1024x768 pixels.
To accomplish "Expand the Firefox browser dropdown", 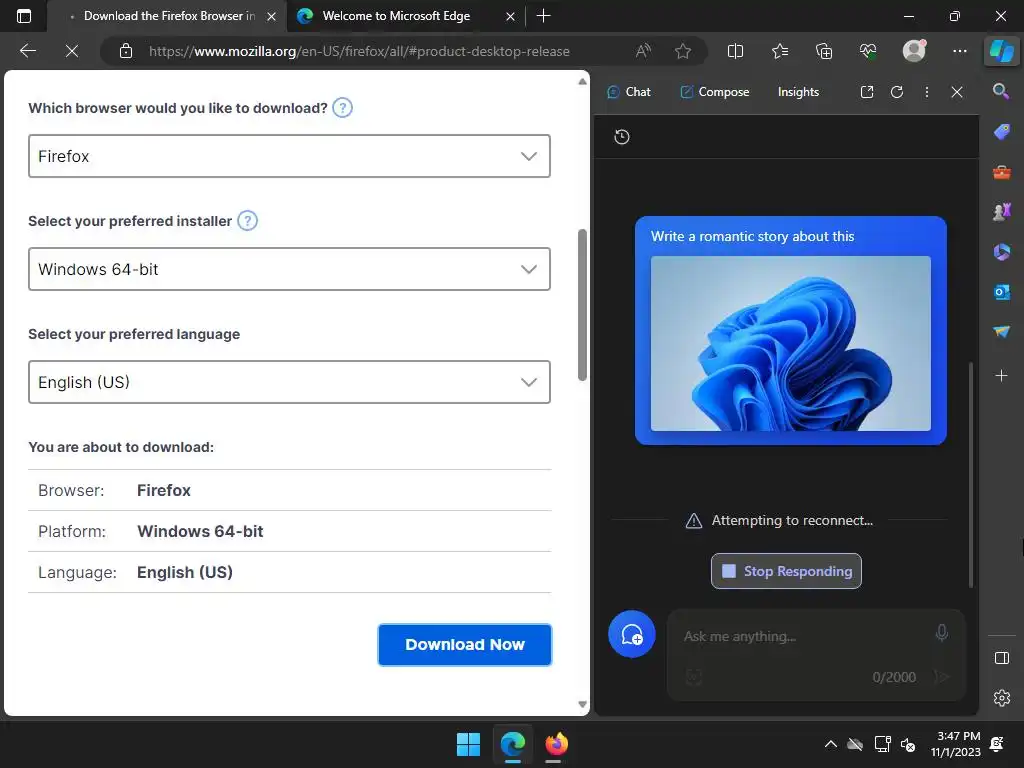I will [289, 156].
